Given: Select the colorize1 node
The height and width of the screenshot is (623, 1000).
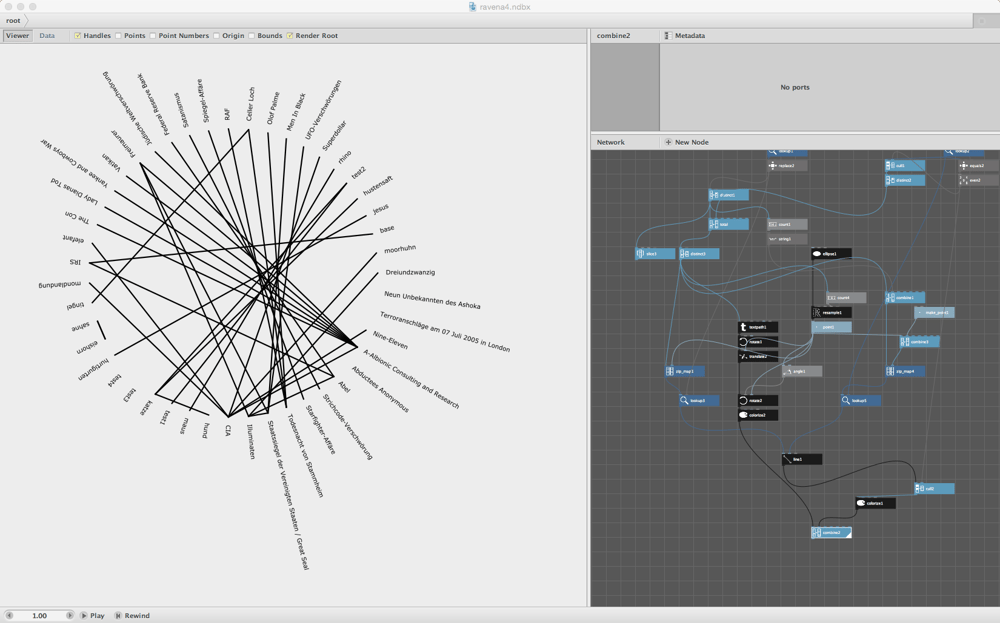Looking at the screenshot, I should (875, 503).
